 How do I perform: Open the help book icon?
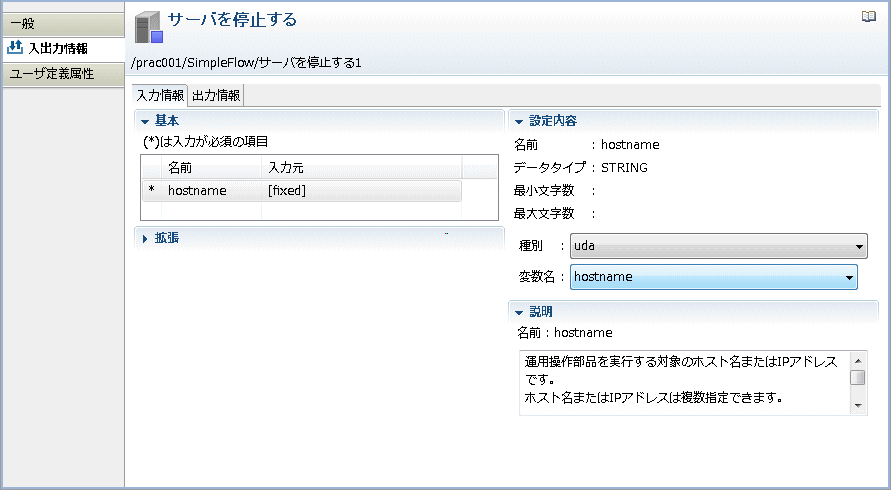pos(868,17)
